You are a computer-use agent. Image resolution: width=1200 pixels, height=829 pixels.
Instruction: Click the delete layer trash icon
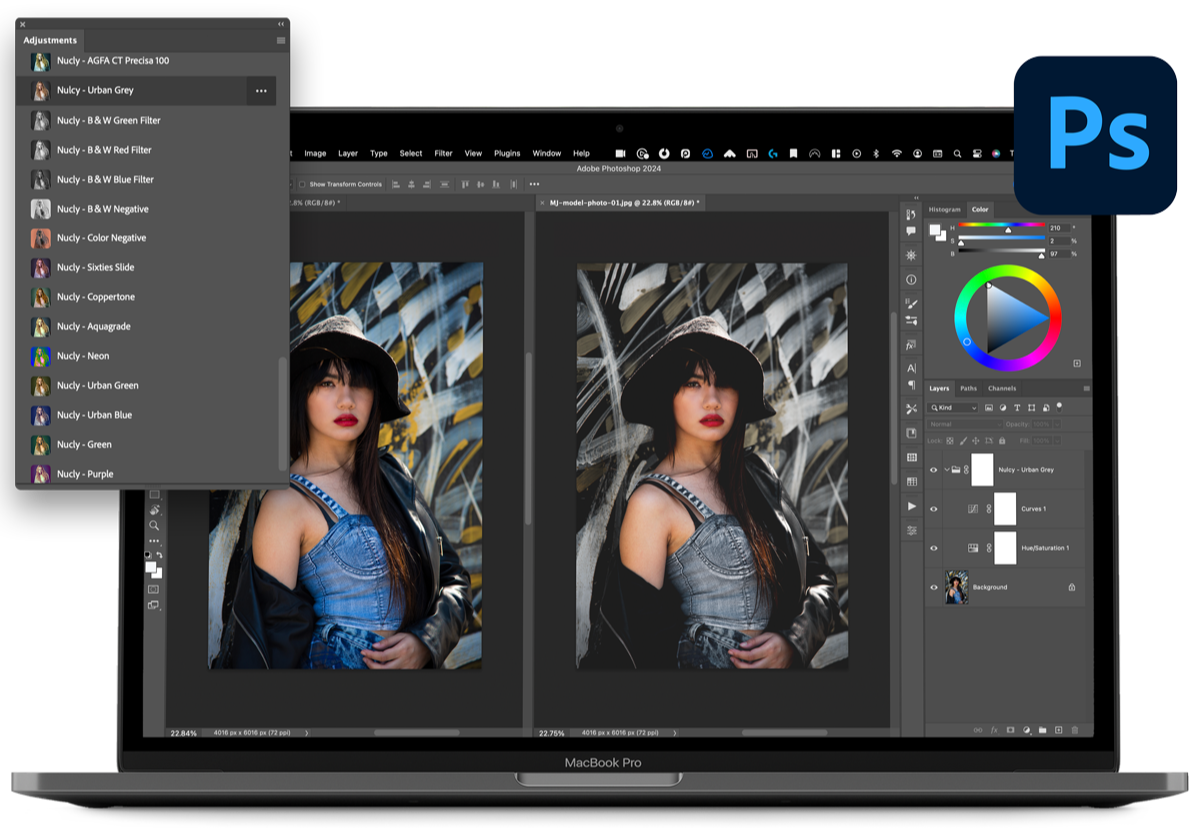pyautogui.click(x=1075, y=730)
